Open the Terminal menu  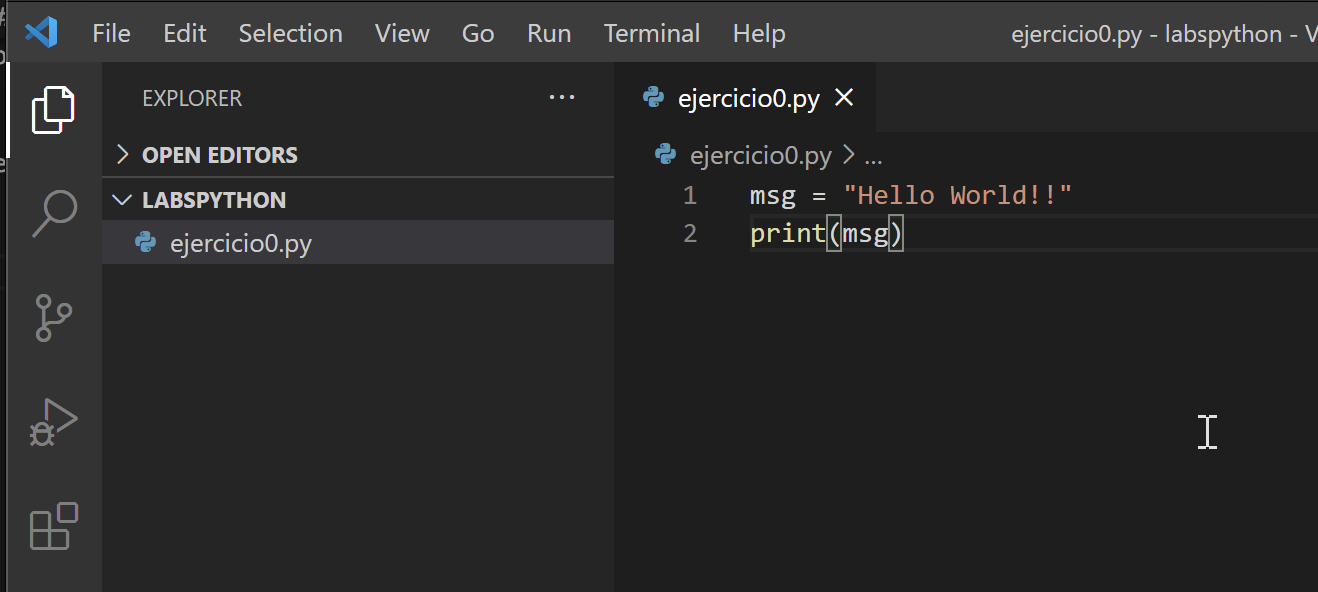tap(651, 33)
